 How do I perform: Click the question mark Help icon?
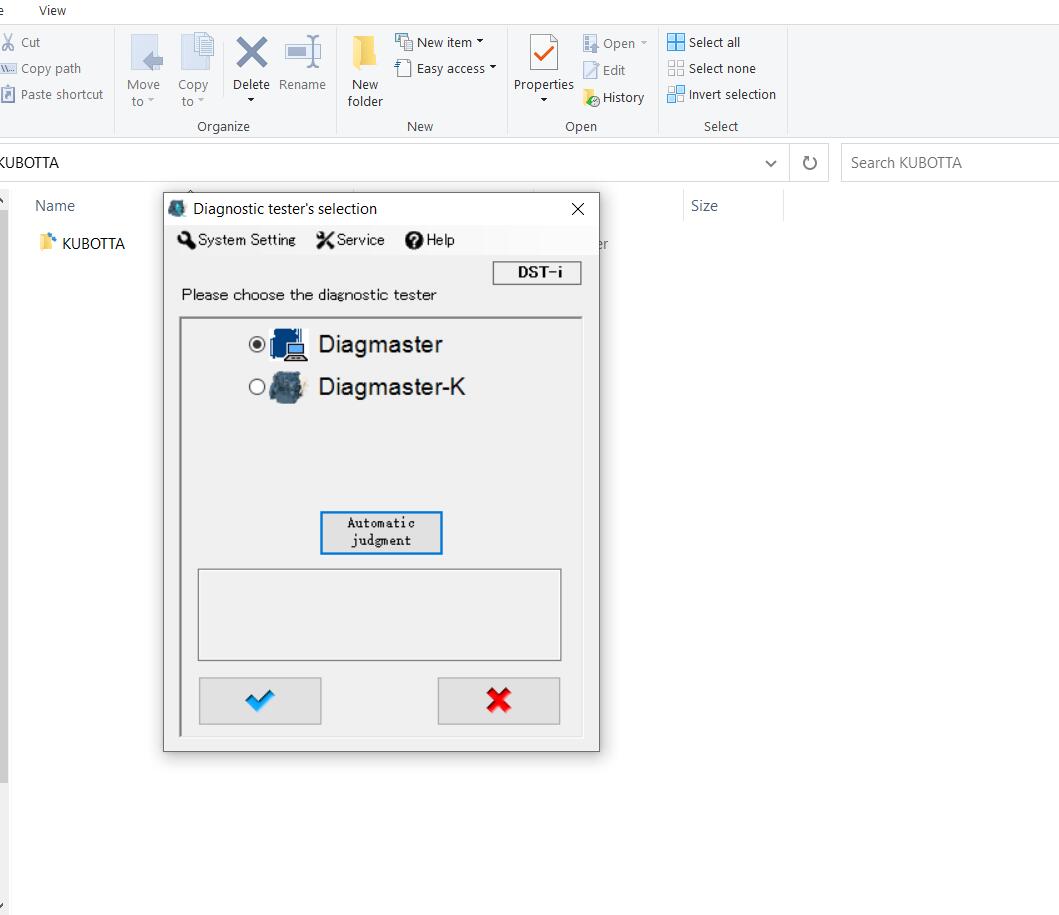[414, 240]
